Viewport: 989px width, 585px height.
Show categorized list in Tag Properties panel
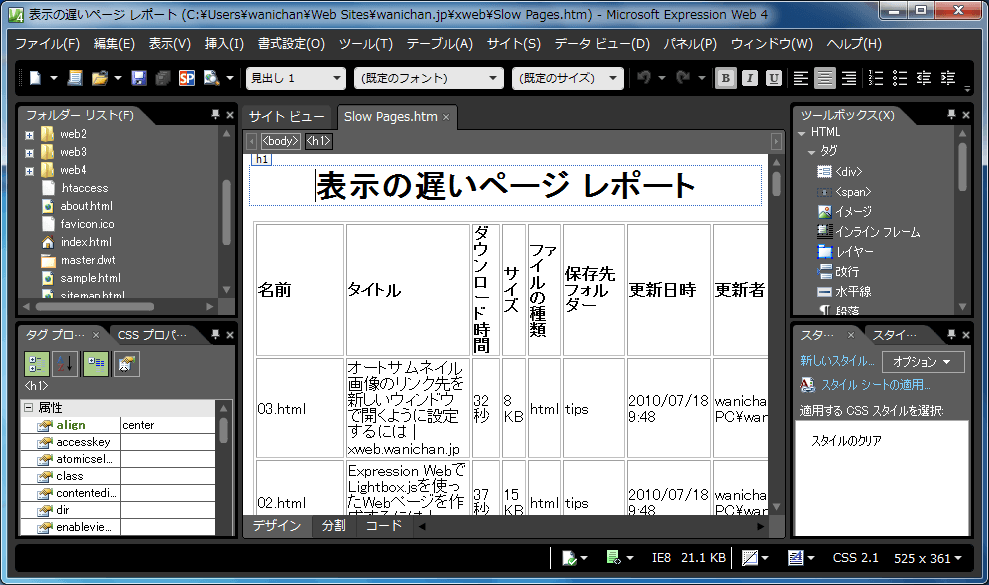[x=37, y=363]
